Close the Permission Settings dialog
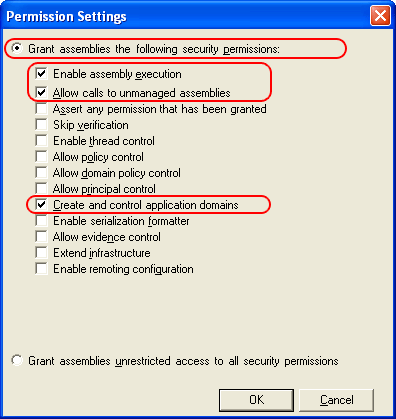Image resolution: width=396 pixels, height=419 pixels. [x=380, y=16]
